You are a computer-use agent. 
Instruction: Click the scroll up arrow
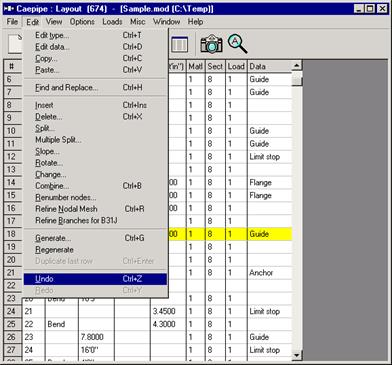point(297,66)
